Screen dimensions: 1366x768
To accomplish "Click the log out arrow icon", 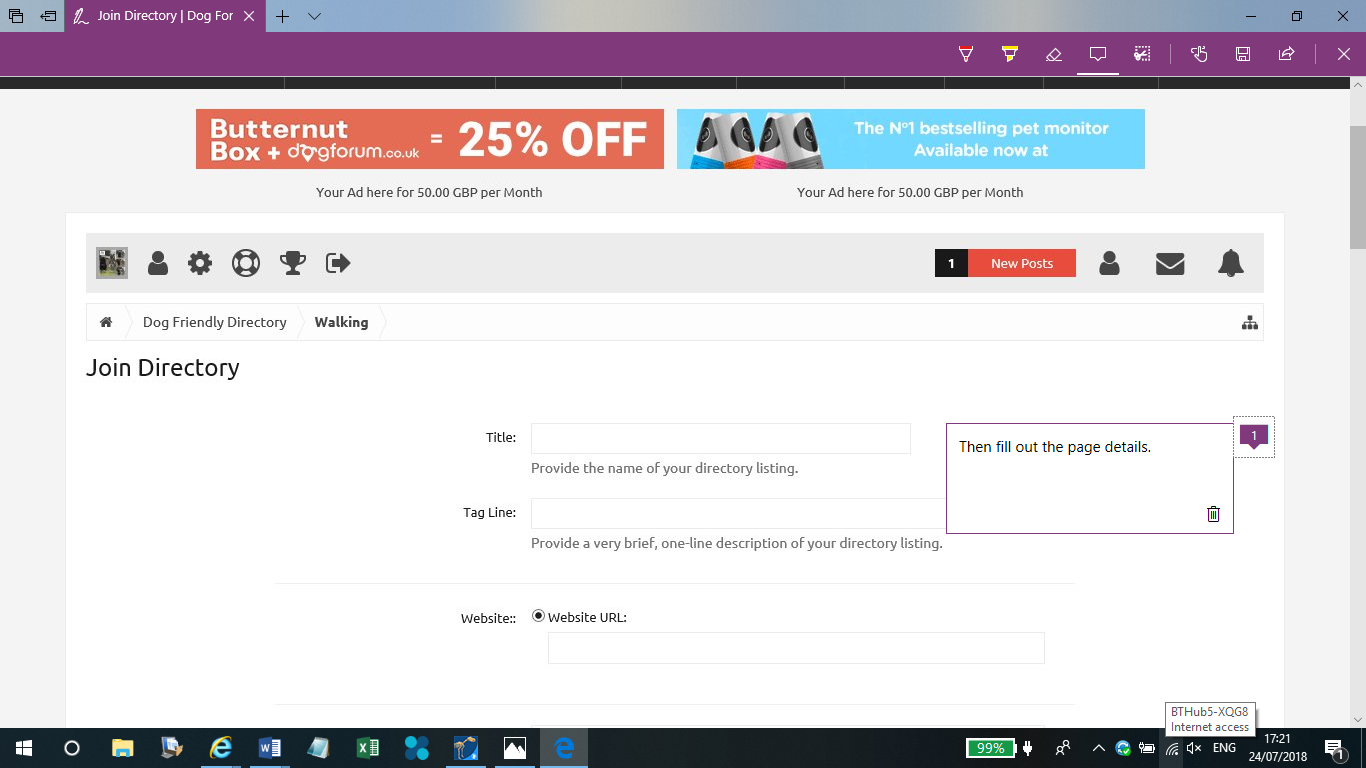I will tap(338, 263).
